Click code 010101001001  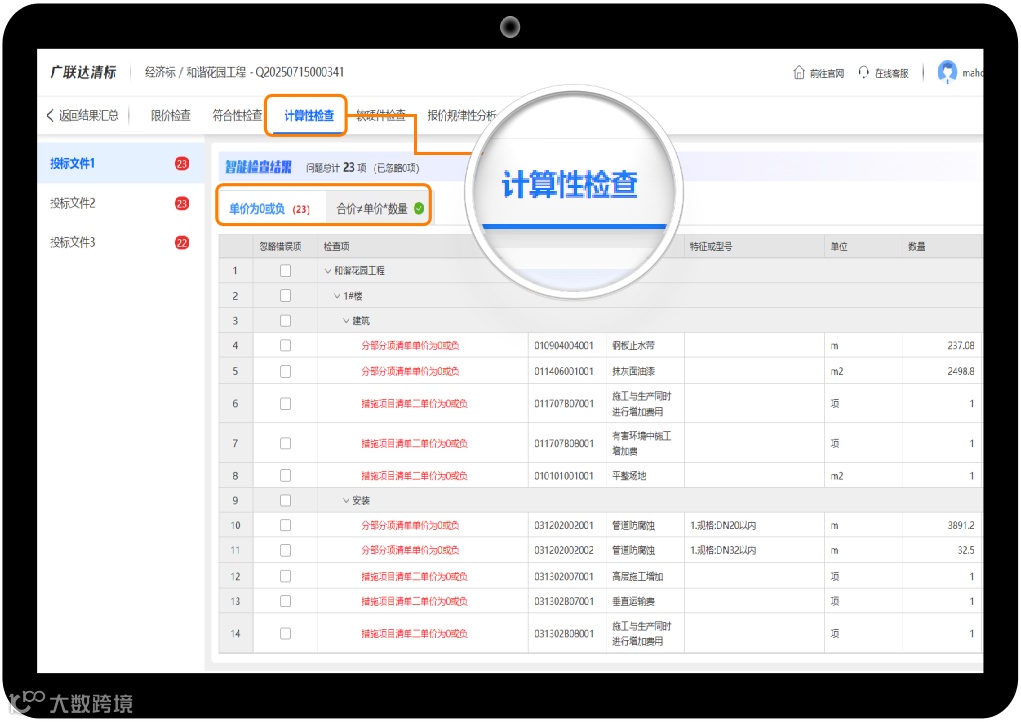coord(564,476)
